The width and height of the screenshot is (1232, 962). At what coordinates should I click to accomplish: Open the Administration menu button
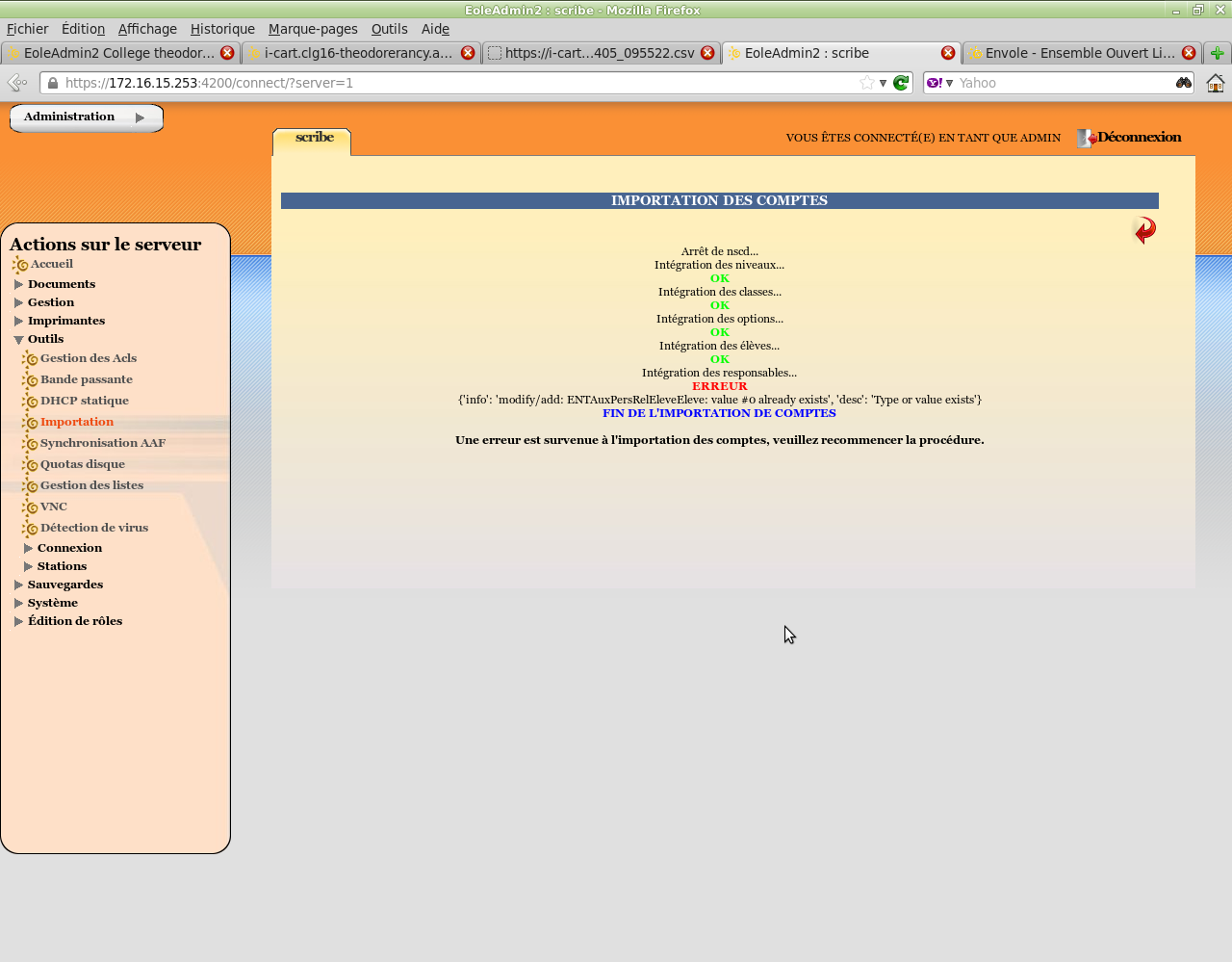click(x=86, y=117)
